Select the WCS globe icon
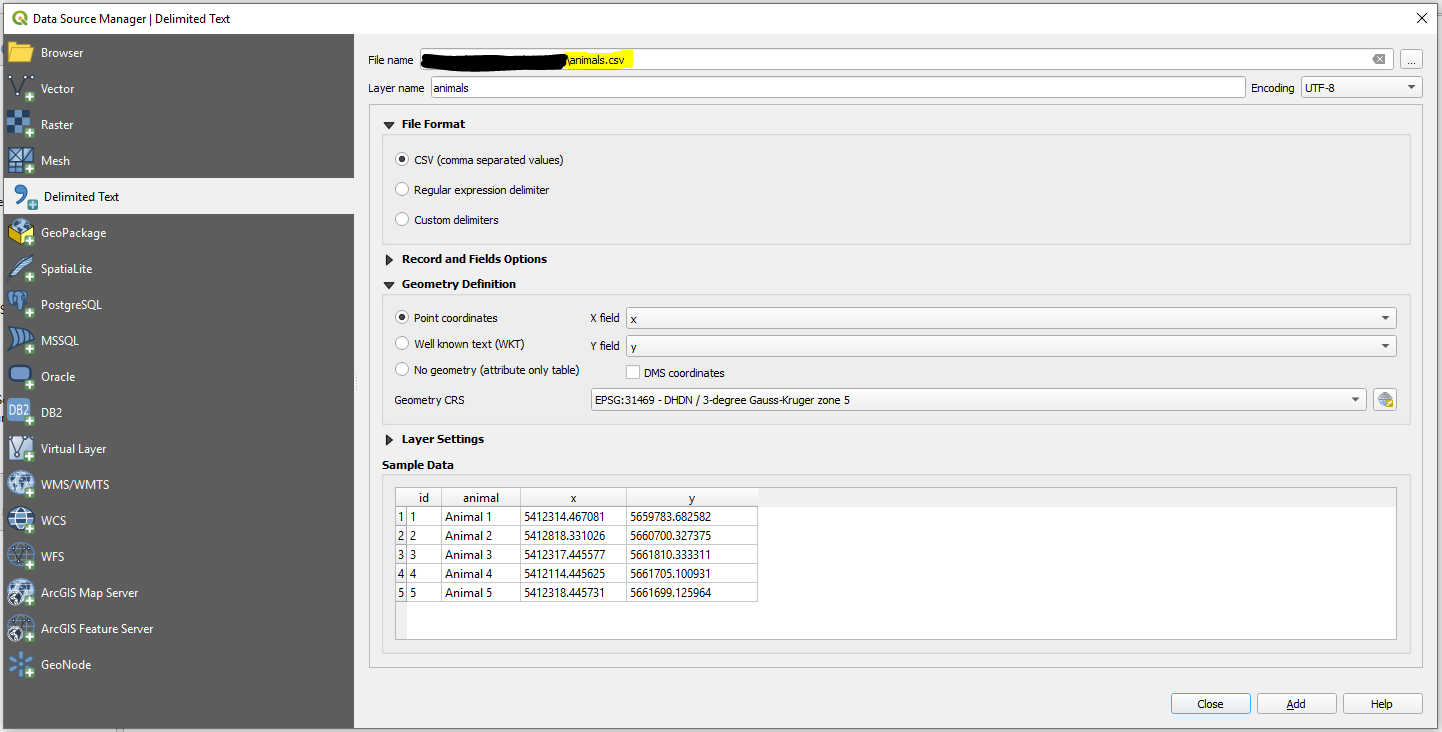The image size is (1442, 732). click(x=21, y=521)
